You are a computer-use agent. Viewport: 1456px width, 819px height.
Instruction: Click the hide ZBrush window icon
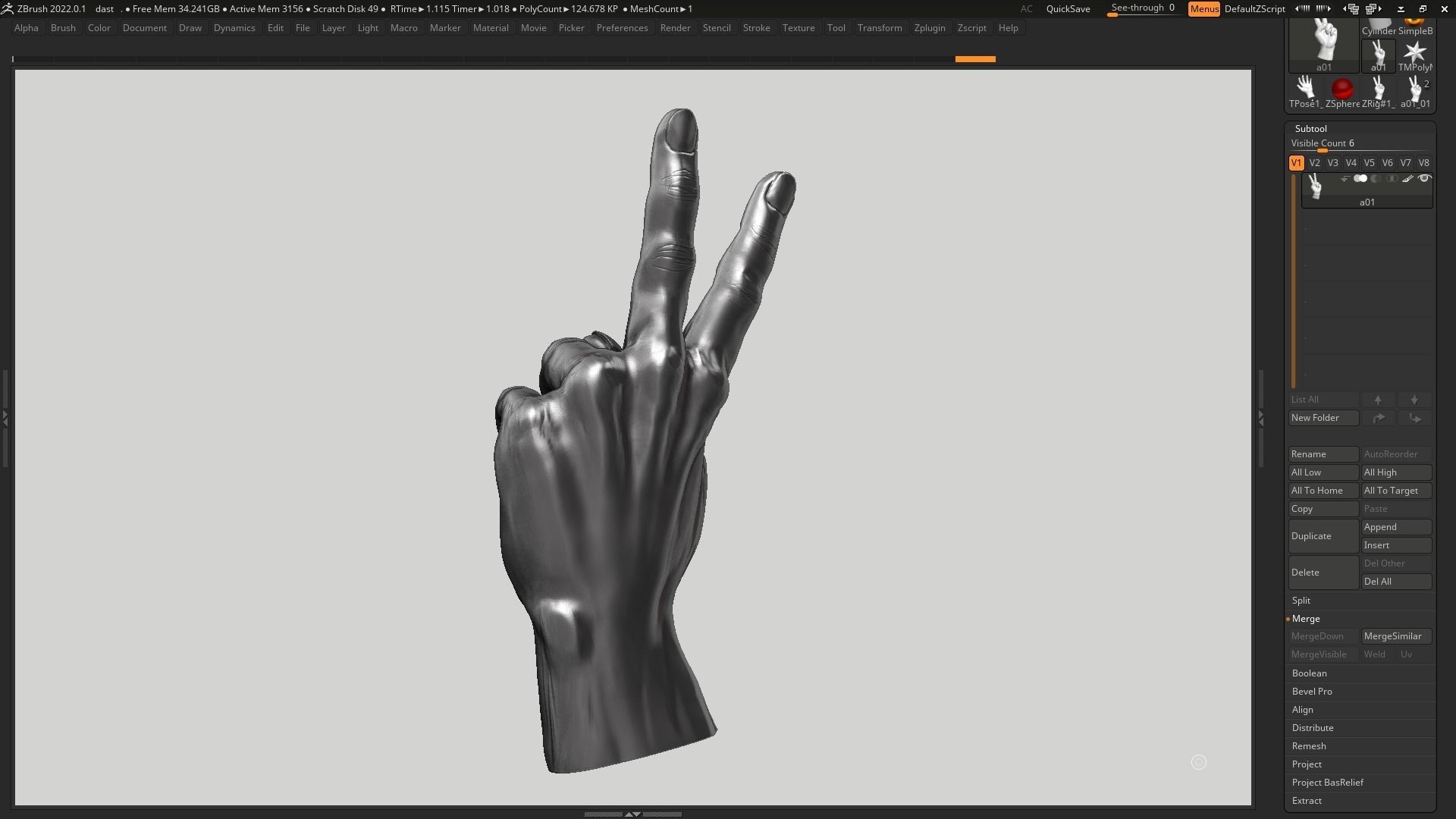click(1401, 9)
